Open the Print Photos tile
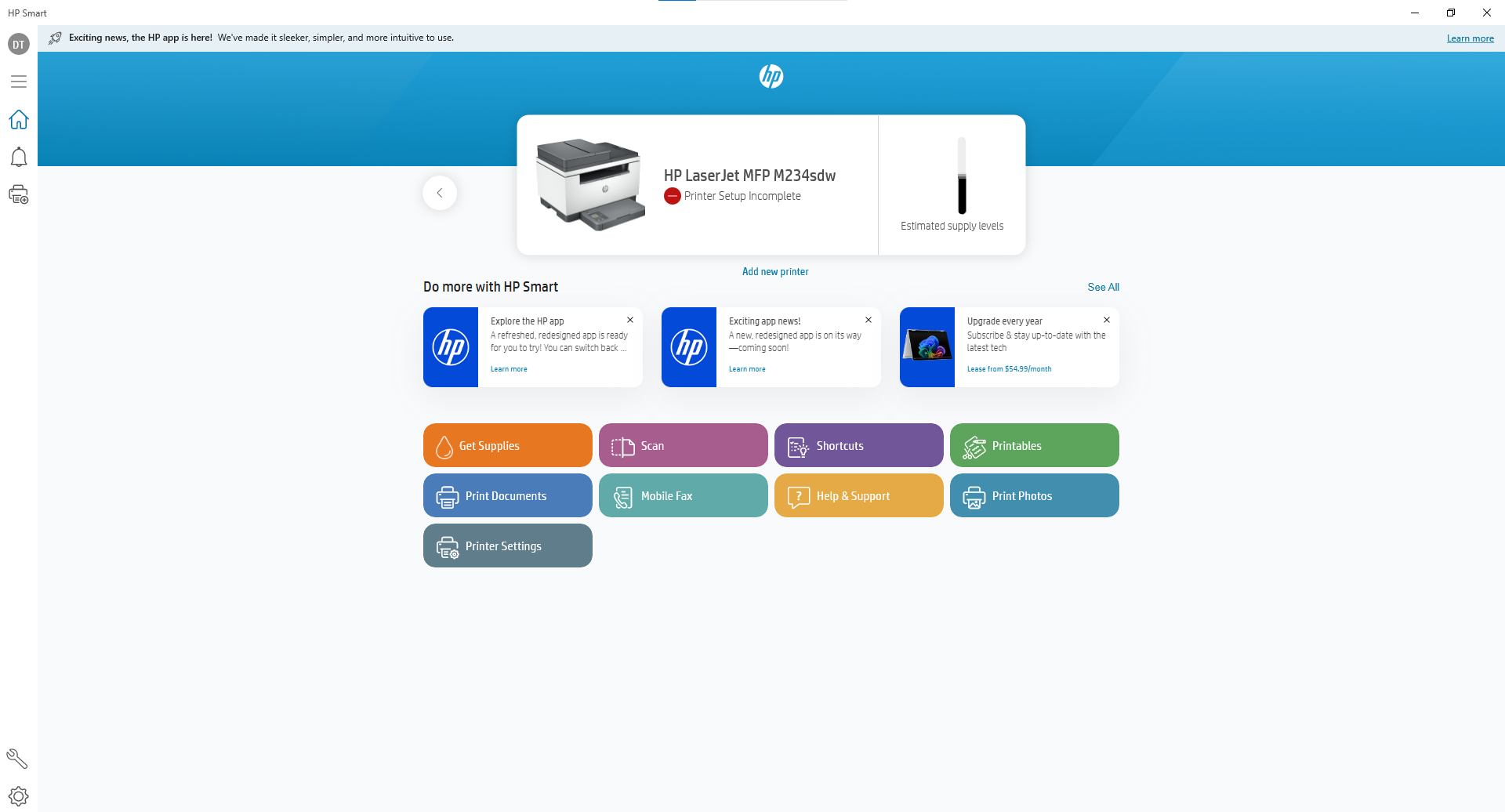This screenshot has width=1505, height=812. 1035,495
